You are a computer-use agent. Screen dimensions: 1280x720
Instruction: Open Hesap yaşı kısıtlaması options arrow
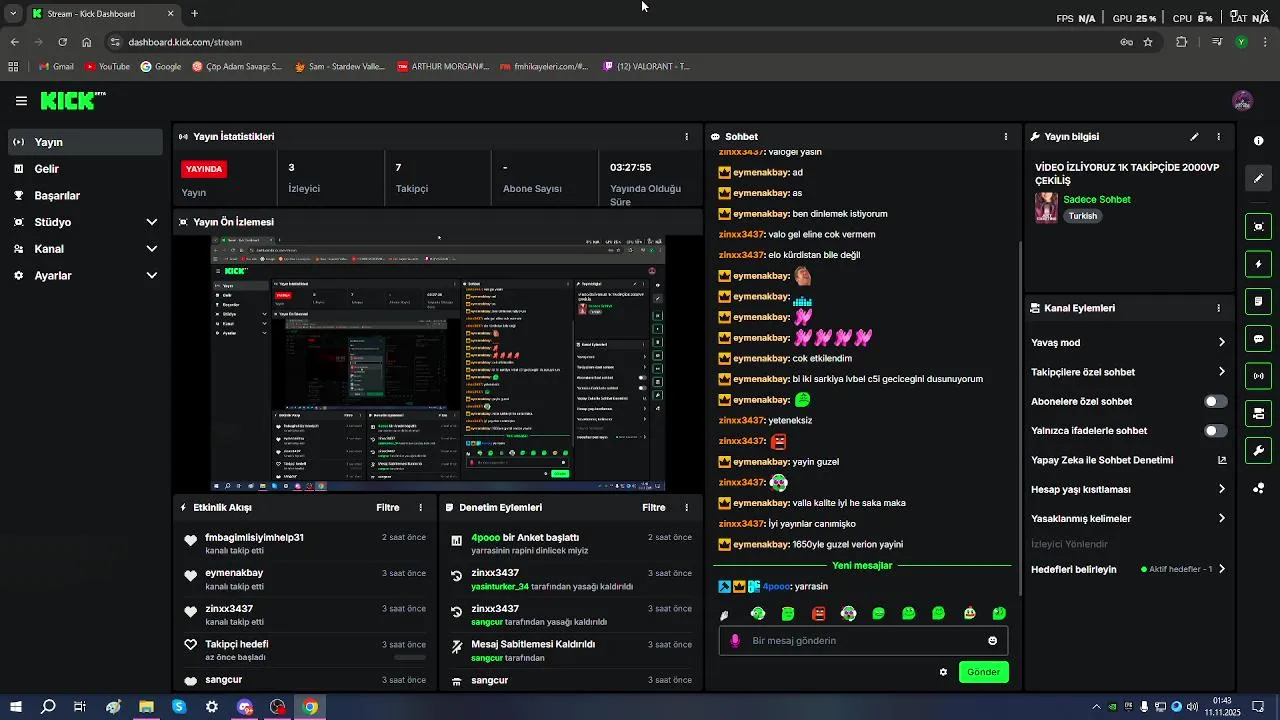coord(1221,490)
